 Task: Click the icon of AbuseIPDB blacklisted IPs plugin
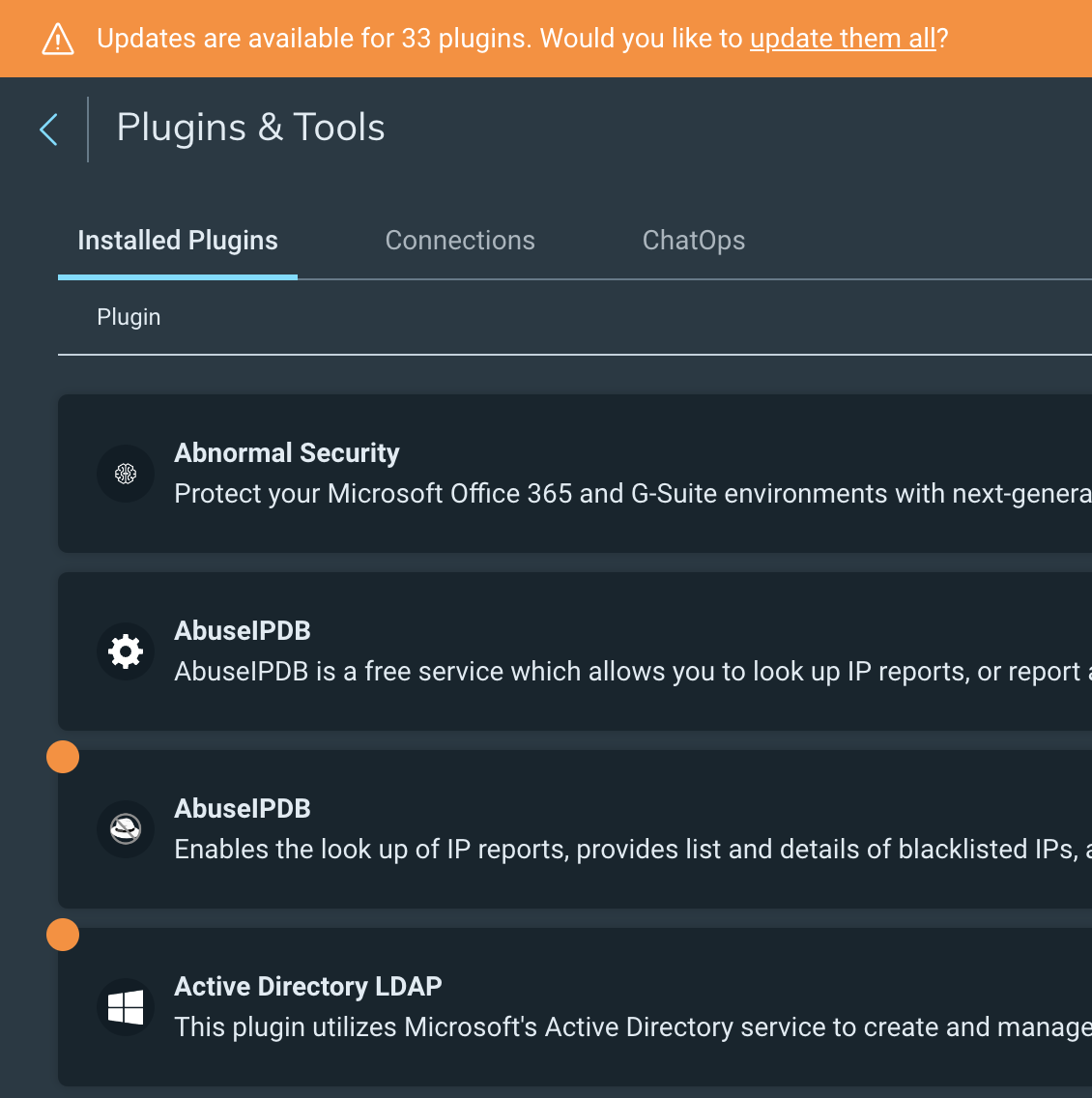click(x=126, y=829)
